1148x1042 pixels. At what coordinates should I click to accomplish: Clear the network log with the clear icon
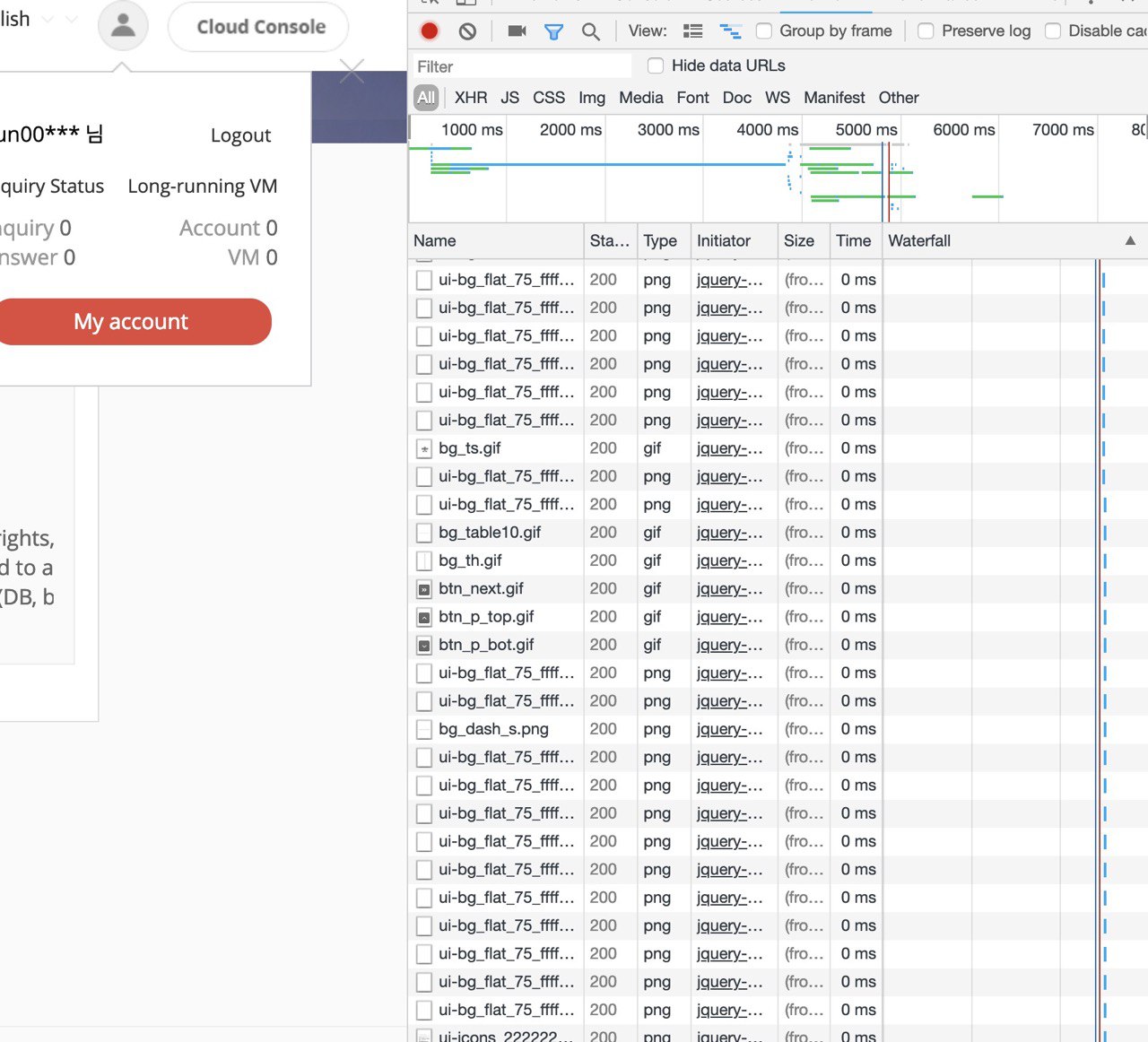[x=467, y=31]
